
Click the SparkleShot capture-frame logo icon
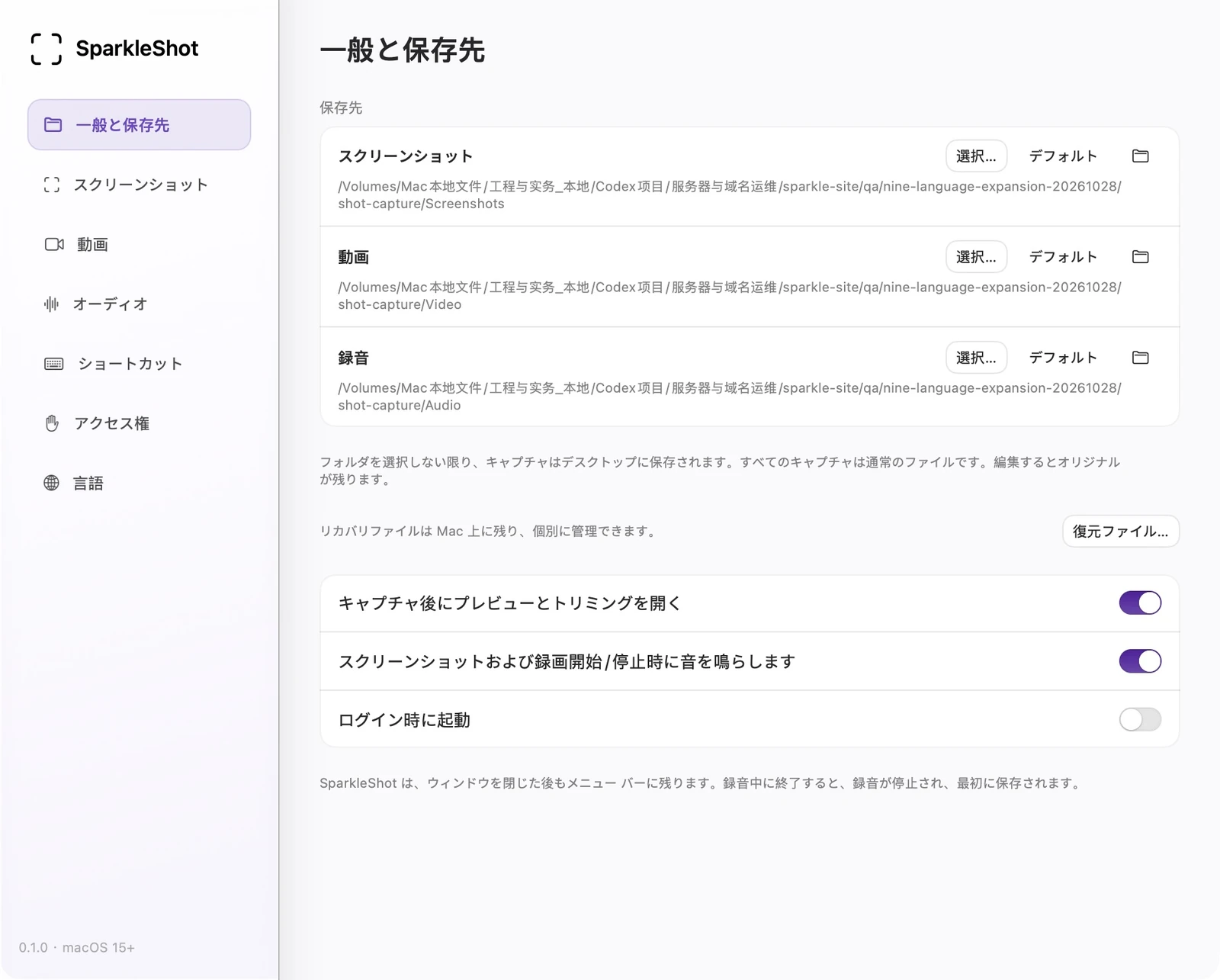47,49
